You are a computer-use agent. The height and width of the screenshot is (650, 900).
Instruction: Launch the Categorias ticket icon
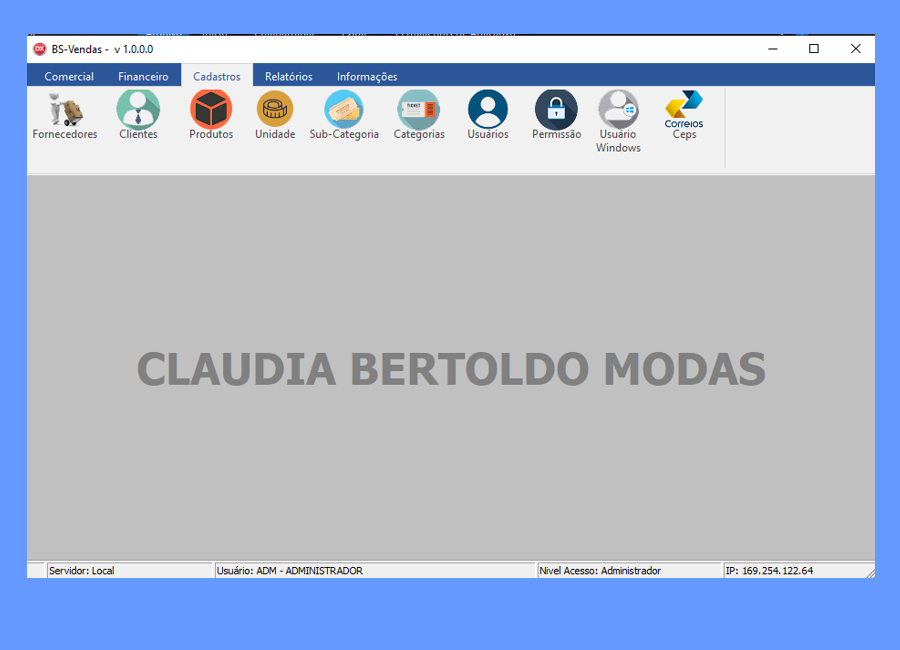(x=419, y=111)
